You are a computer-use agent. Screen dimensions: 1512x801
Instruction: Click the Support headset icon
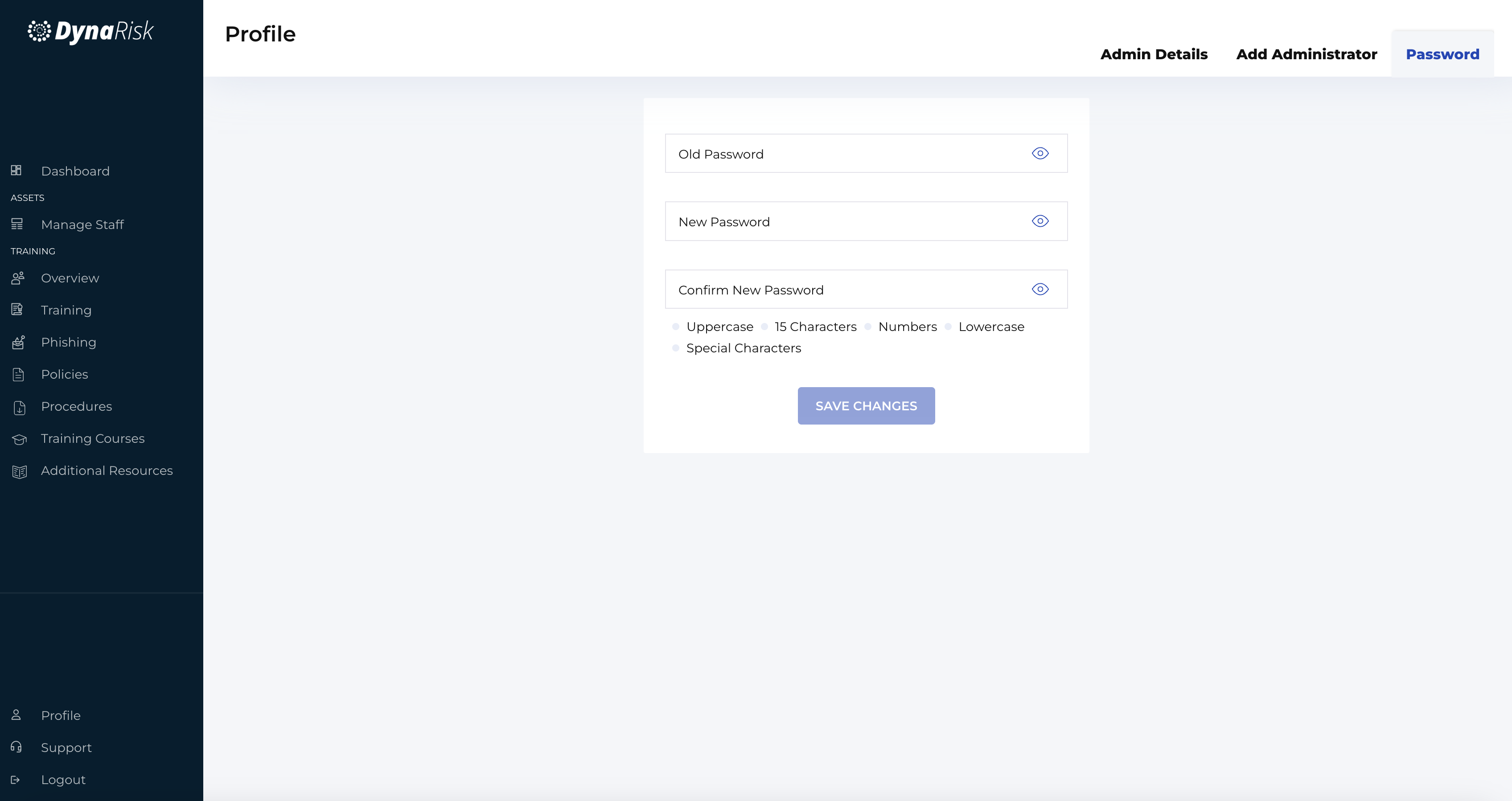click(16, 747)
